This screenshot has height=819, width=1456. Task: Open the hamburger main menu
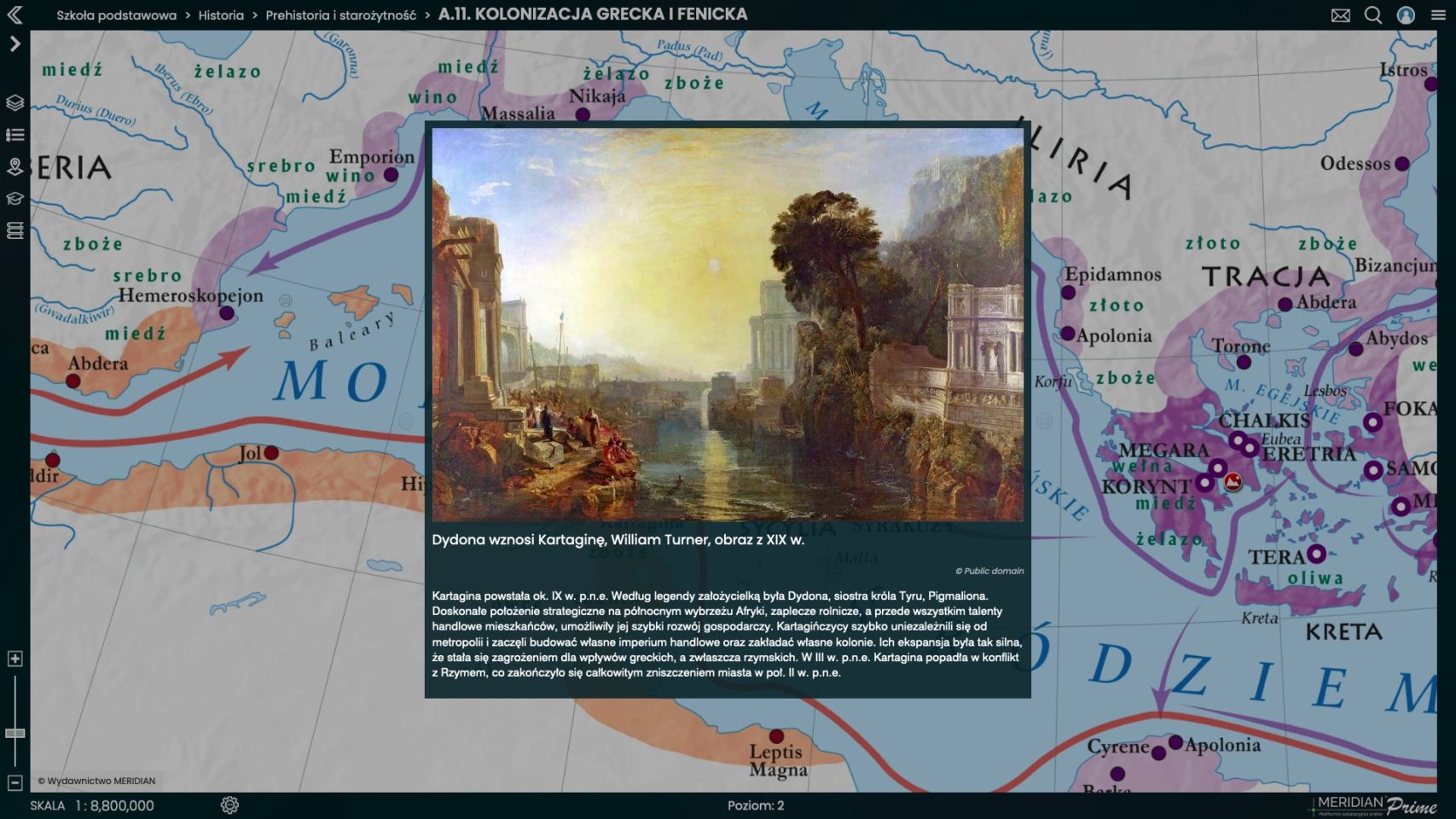[x=1438, y=15]
